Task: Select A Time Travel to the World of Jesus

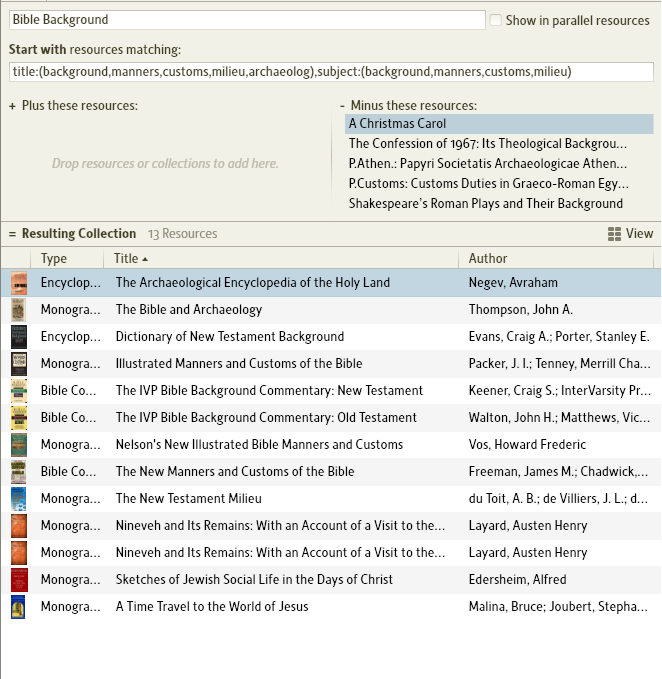Action: tap(212, 607)
